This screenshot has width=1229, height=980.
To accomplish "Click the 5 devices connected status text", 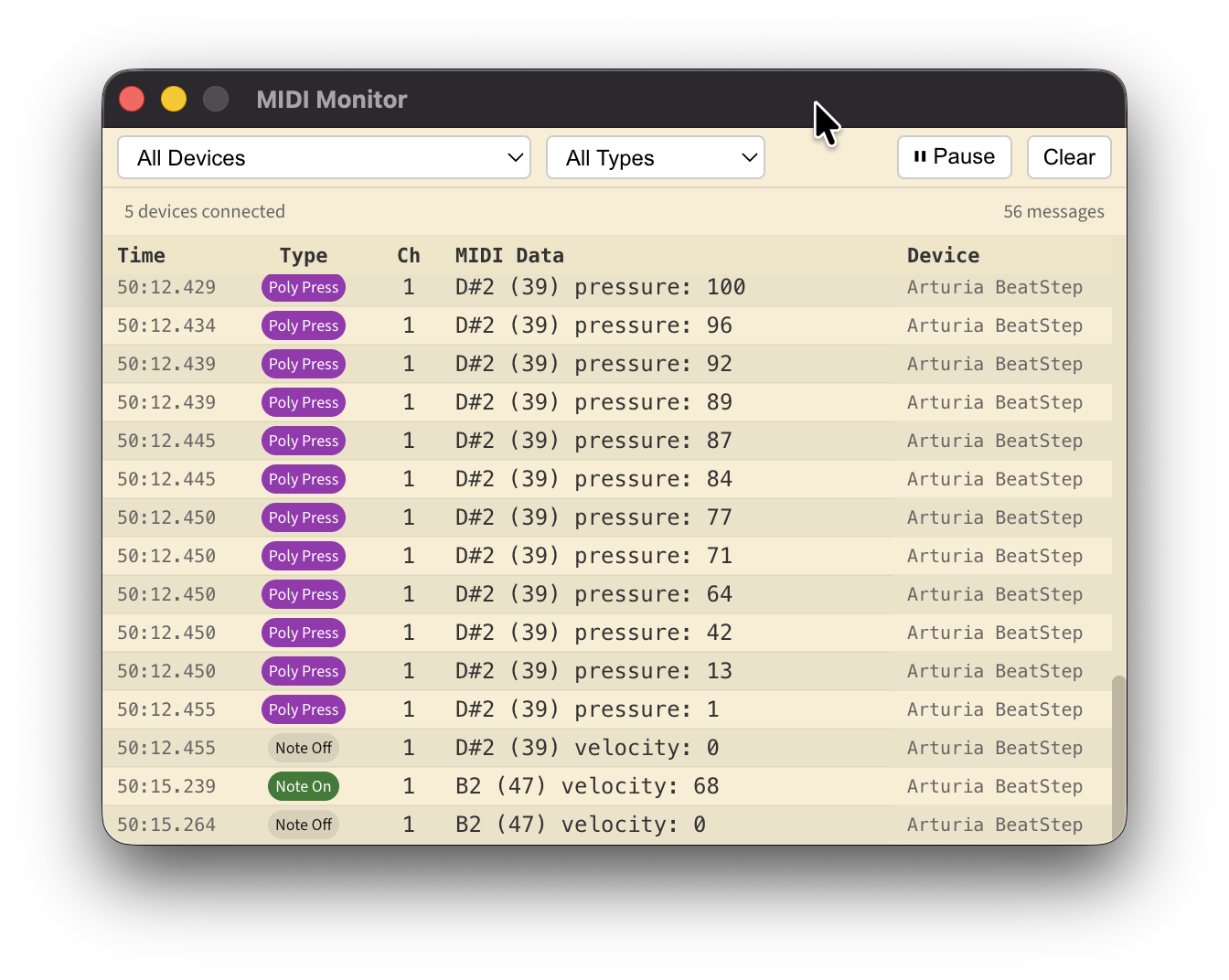I will 205,211.
